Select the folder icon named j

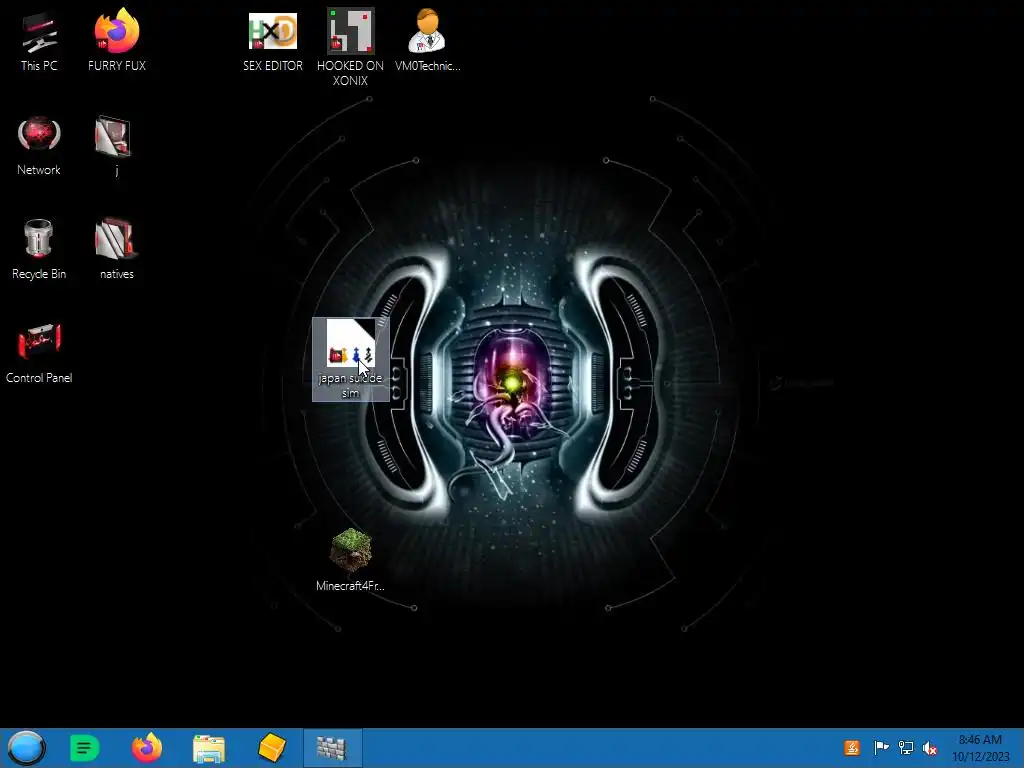coord(116,146)
